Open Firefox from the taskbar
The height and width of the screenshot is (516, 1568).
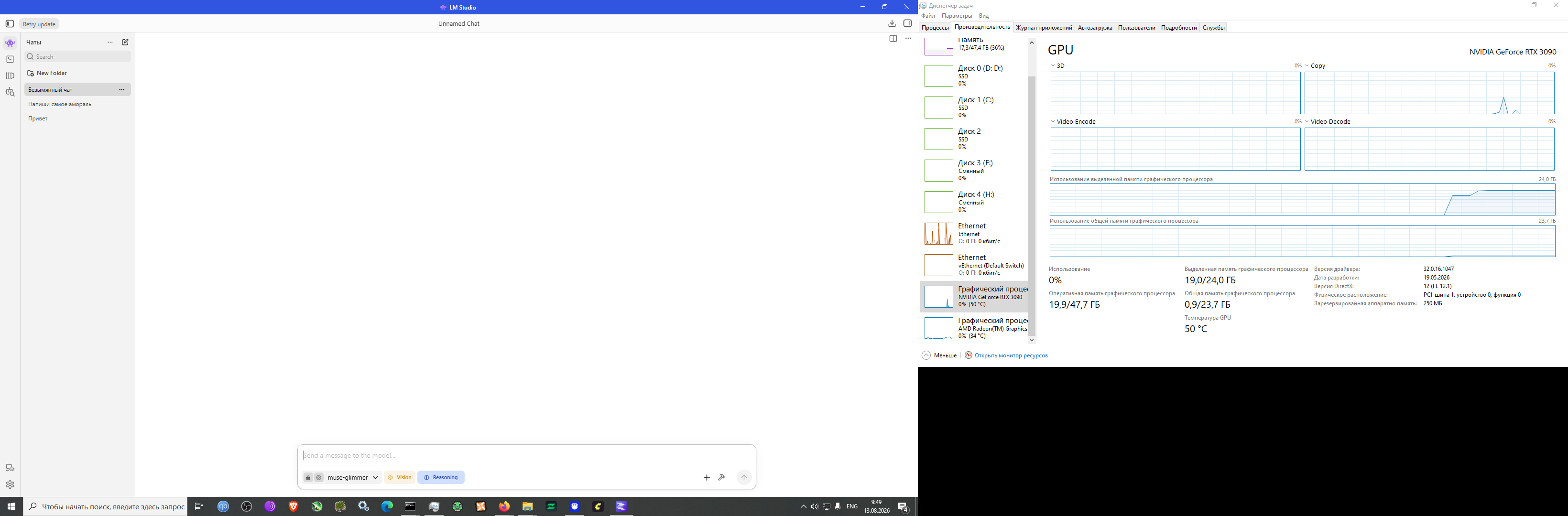pyautogui.click(x=504, y=506)
